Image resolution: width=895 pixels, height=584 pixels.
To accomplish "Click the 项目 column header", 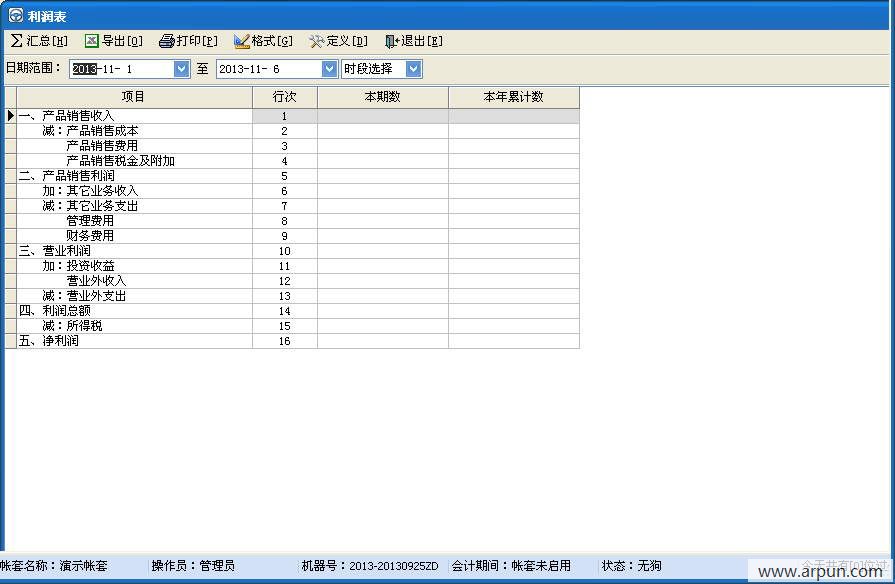I will (x=133, y=97).
